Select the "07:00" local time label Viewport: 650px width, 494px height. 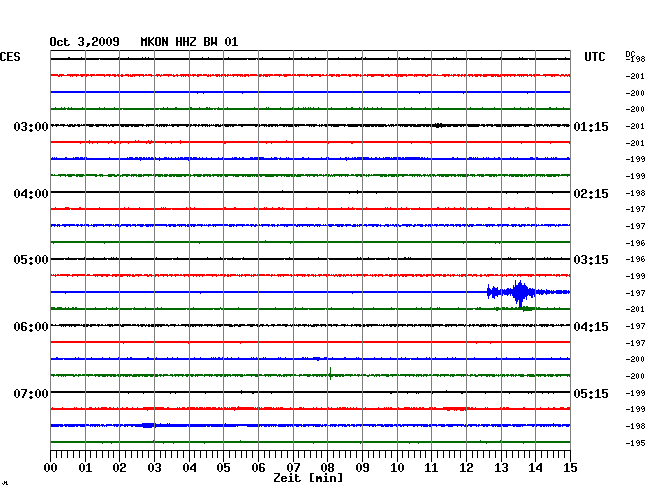(x=31, y=393)
